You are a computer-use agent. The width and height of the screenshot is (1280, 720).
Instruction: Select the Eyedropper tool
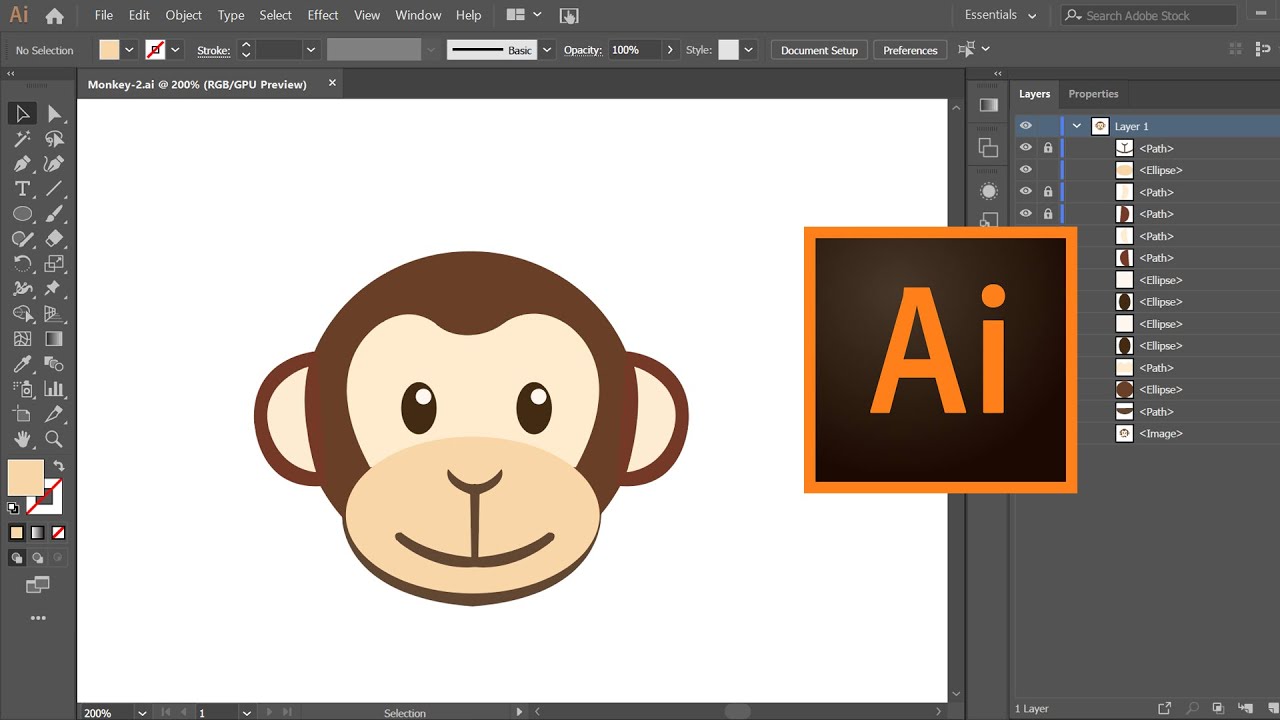click(22, 364)
